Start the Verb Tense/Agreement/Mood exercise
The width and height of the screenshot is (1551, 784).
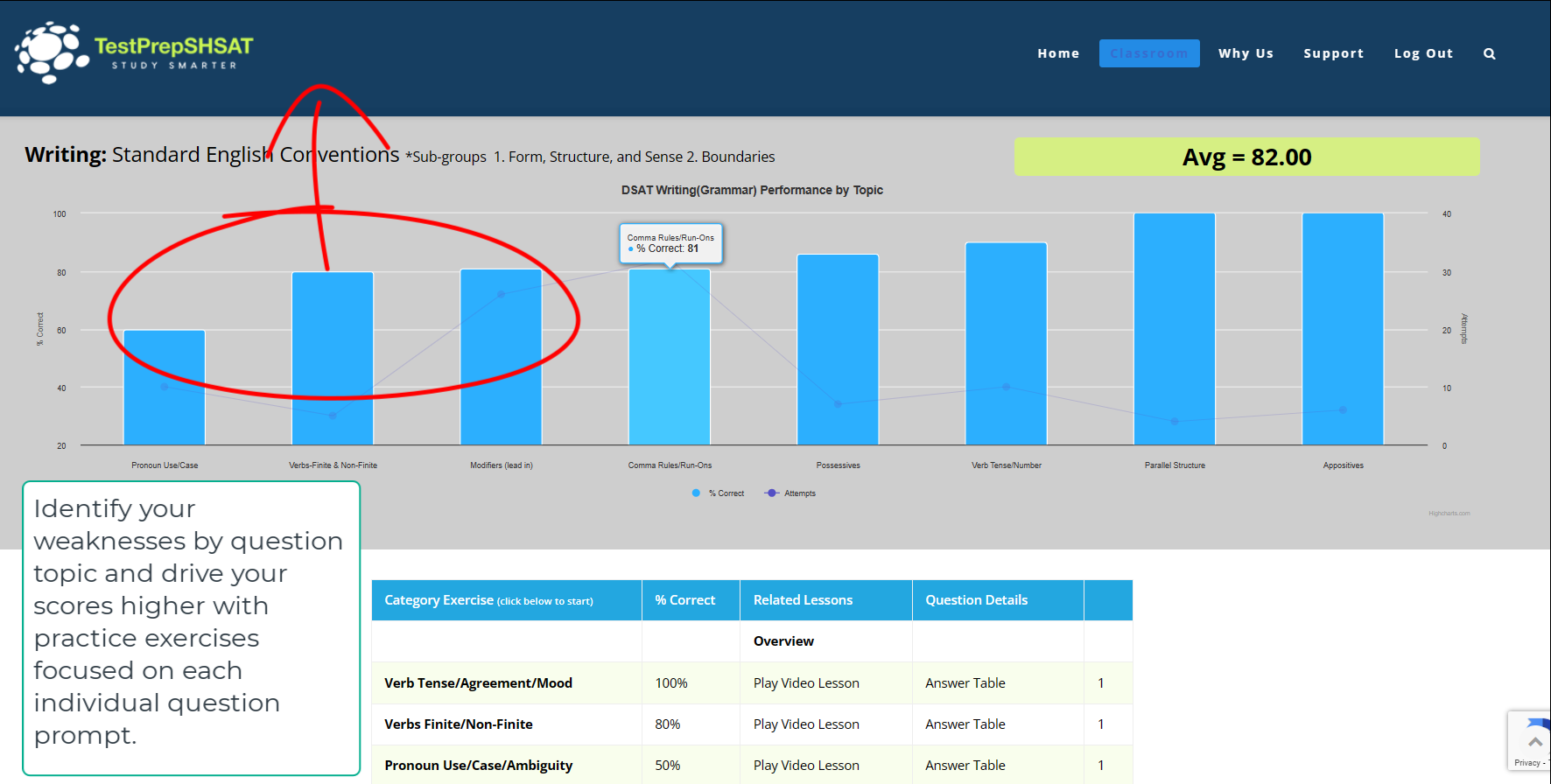point(478,683)
